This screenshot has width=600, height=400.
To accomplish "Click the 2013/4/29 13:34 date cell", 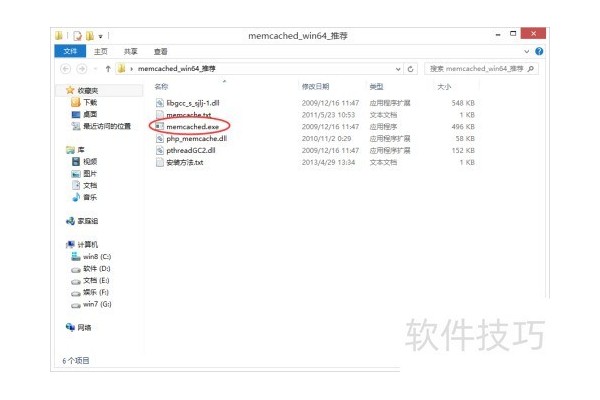I will tap(328, 162).
